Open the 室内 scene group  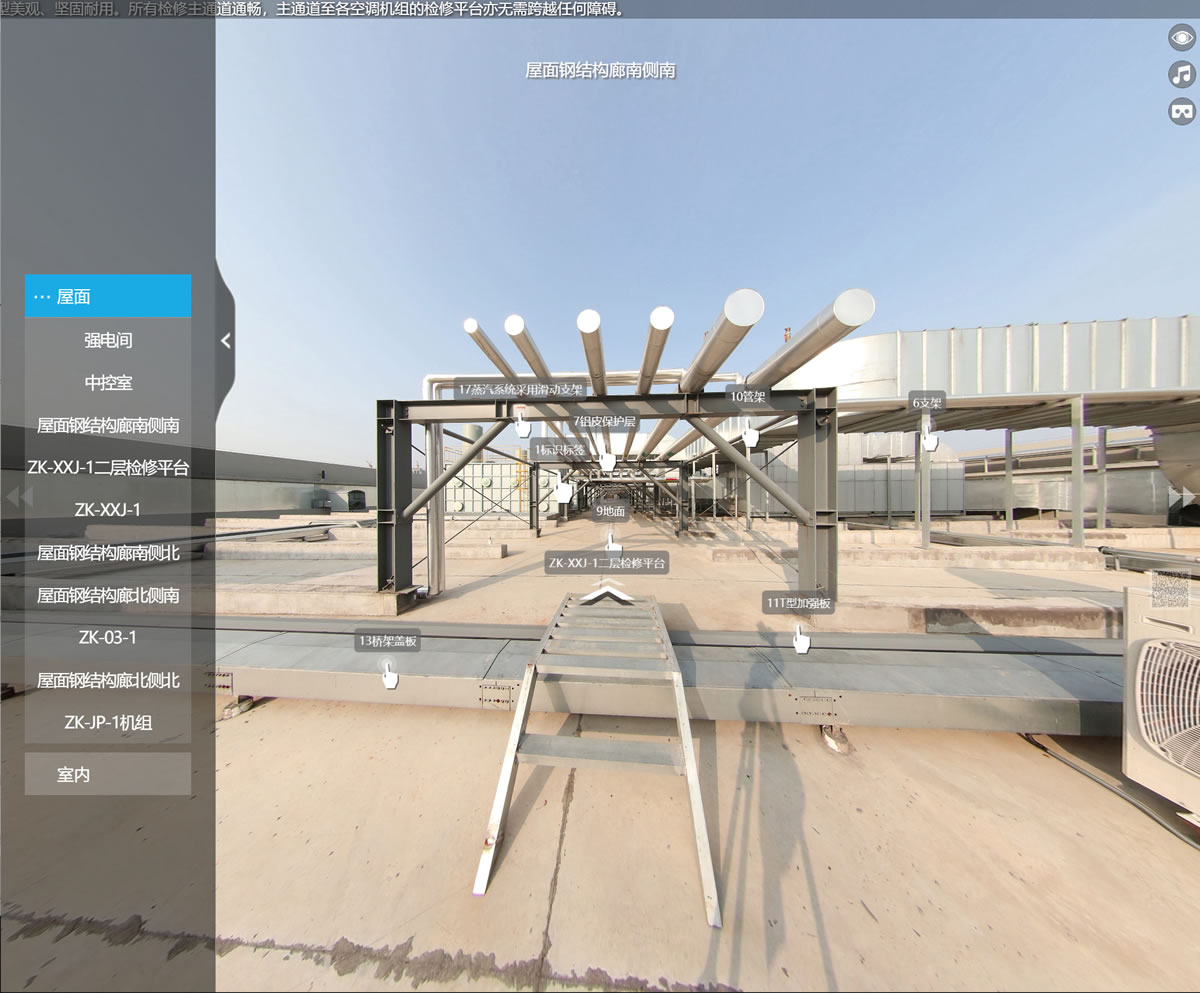pos(108,774)
